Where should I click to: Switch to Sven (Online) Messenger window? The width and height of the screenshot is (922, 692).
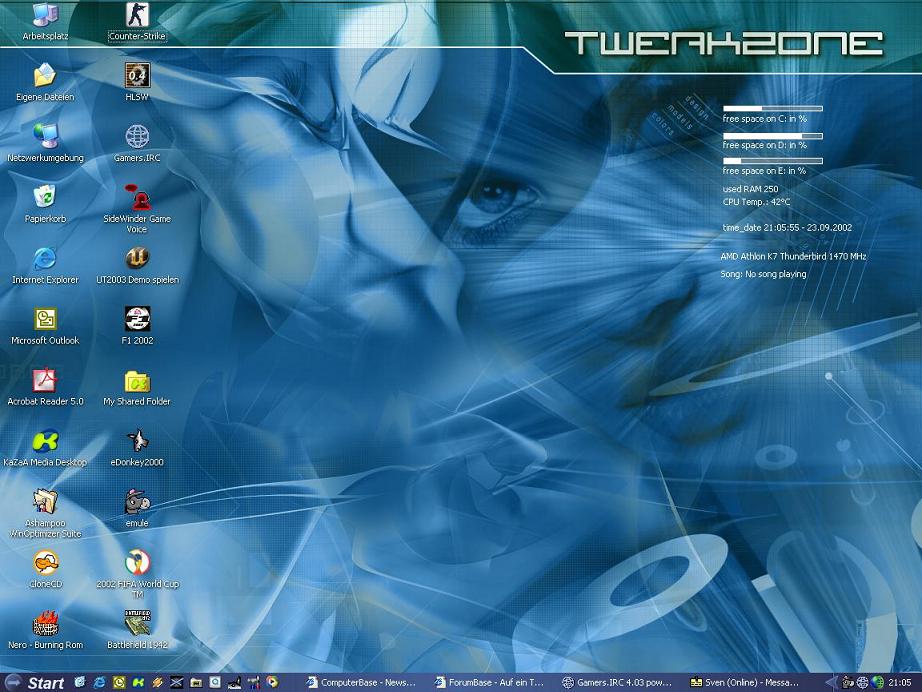point(745,683)
